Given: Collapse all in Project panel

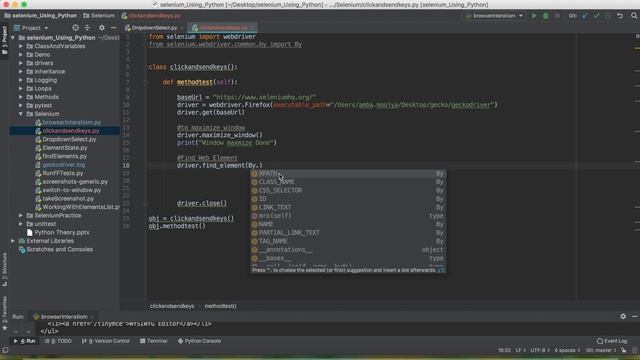Looking at the screenshot, I should tap(87, 28).
